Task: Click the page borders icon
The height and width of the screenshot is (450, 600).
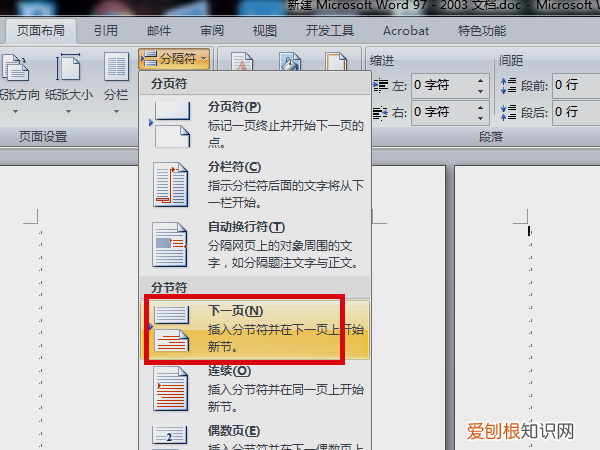Action: click(x=336, y=62)
